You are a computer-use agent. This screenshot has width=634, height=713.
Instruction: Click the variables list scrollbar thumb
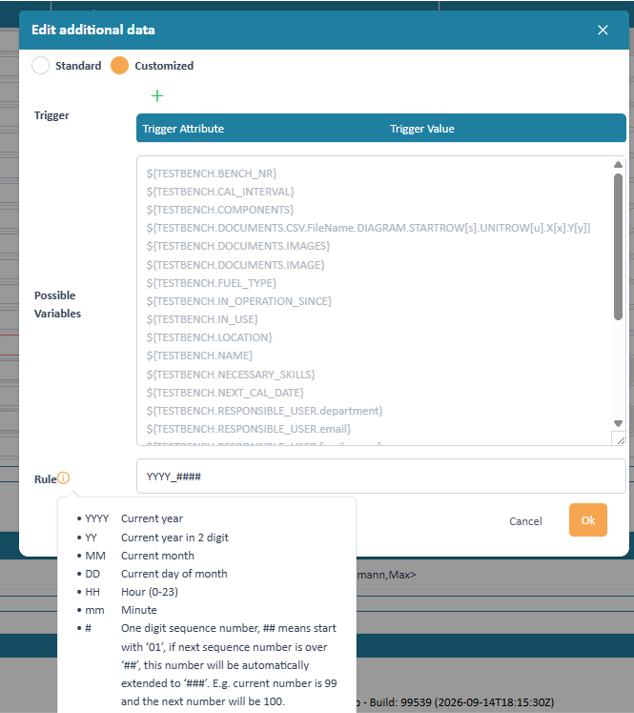pos(618,246)
